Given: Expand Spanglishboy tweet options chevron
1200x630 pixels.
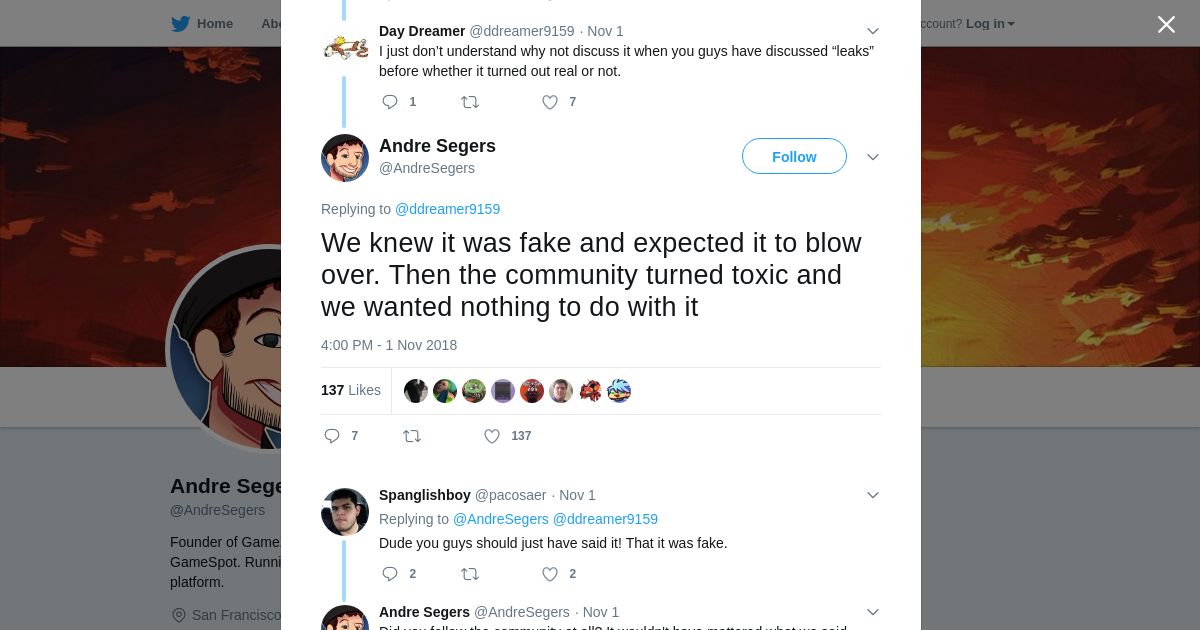Looking at the screenshot, I should pos(873,495).
